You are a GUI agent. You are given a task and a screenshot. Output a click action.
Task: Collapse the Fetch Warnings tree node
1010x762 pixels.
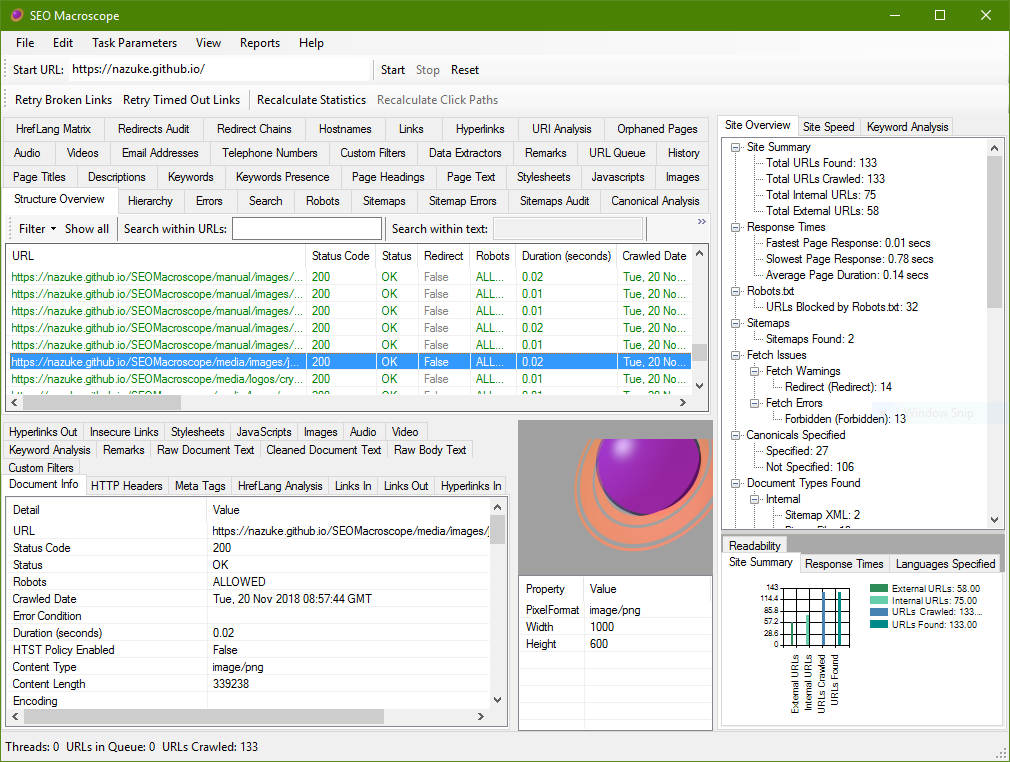(754, 372)
